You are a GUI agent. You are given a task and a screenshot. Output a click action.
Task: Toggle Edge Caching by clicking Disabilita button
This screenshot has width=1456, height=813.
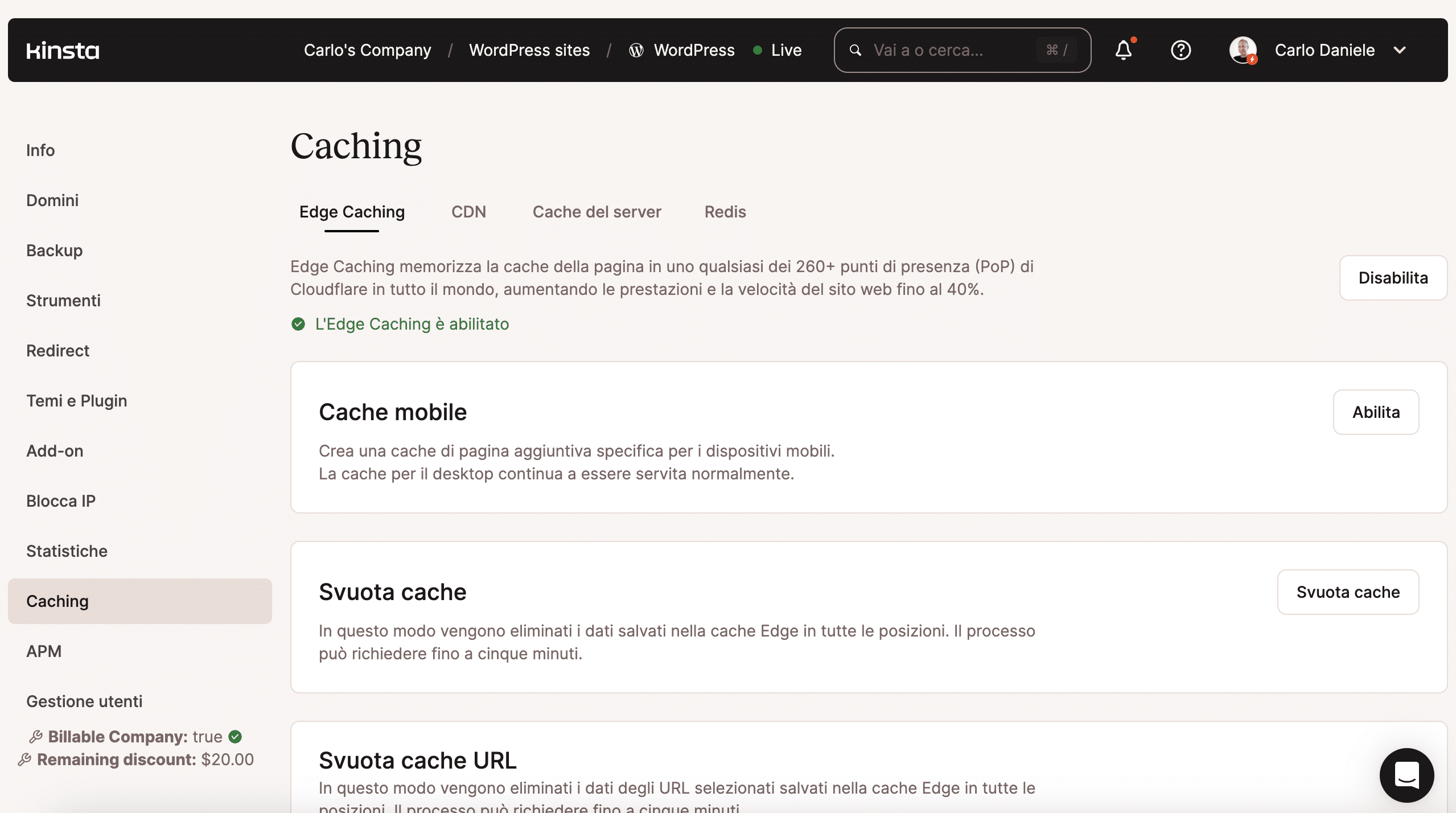1393,277
